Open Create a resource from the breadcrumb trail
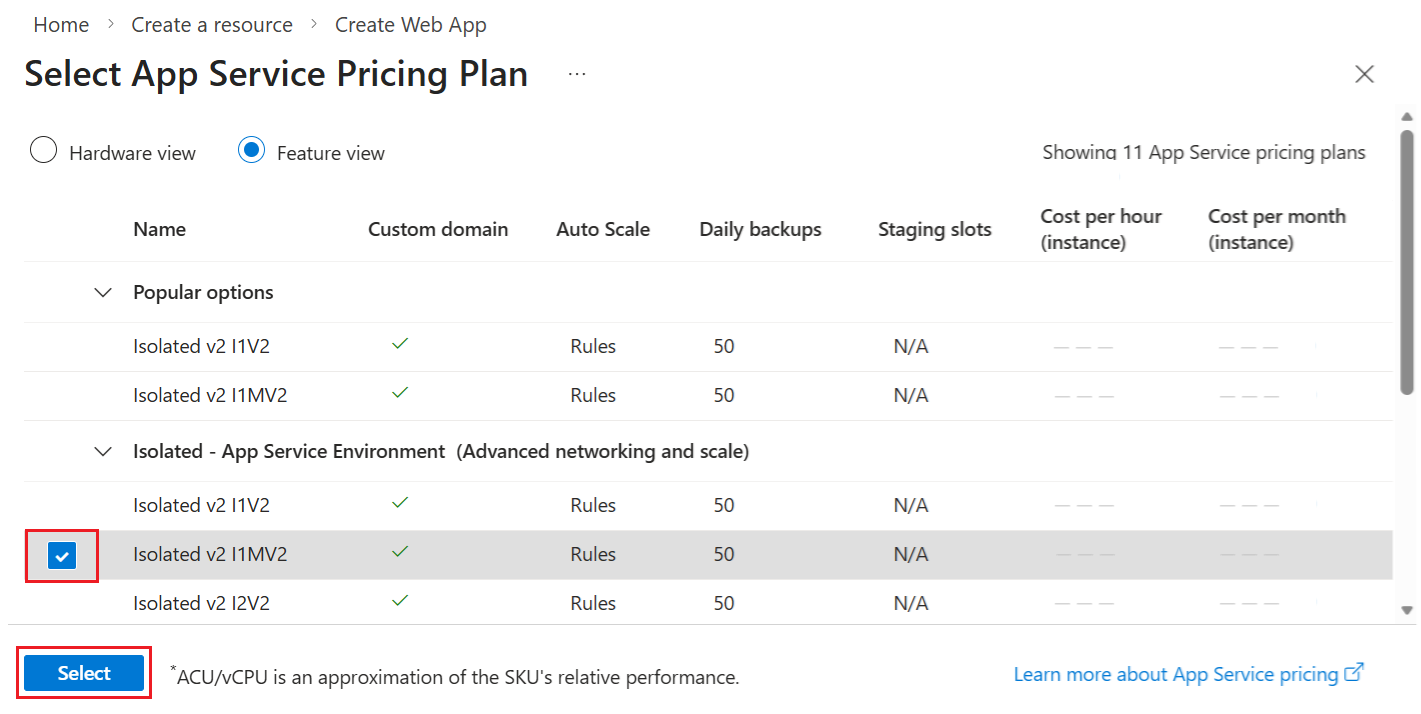This screenshot has width=1421, height=714. click(211, 24)
